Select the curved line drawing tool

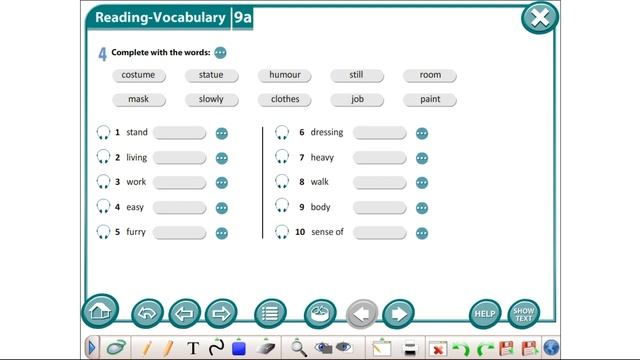point(216,348)
